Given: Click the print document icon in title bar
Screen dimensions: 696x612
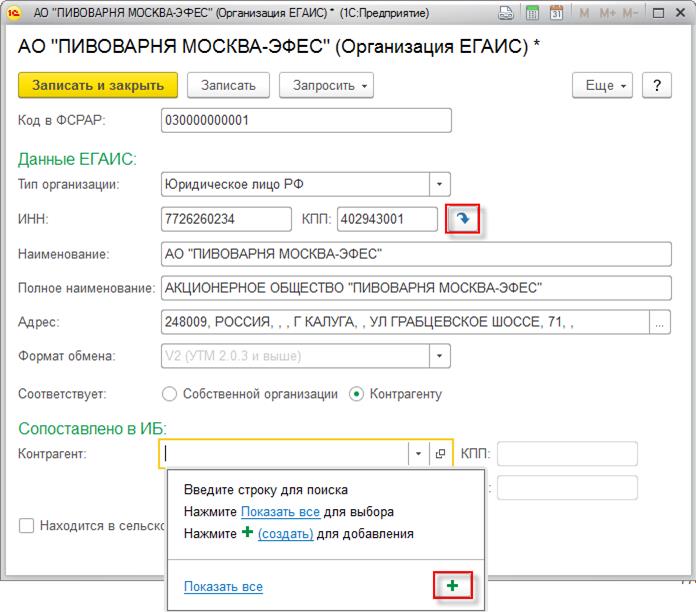Looking at the screenshot, I should (x=506, y=13).
